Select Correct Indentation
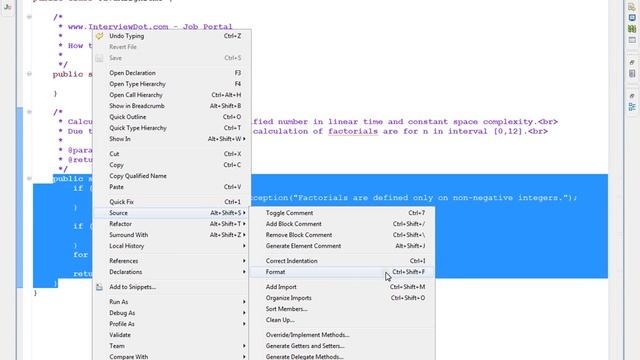 pos(342,261)
